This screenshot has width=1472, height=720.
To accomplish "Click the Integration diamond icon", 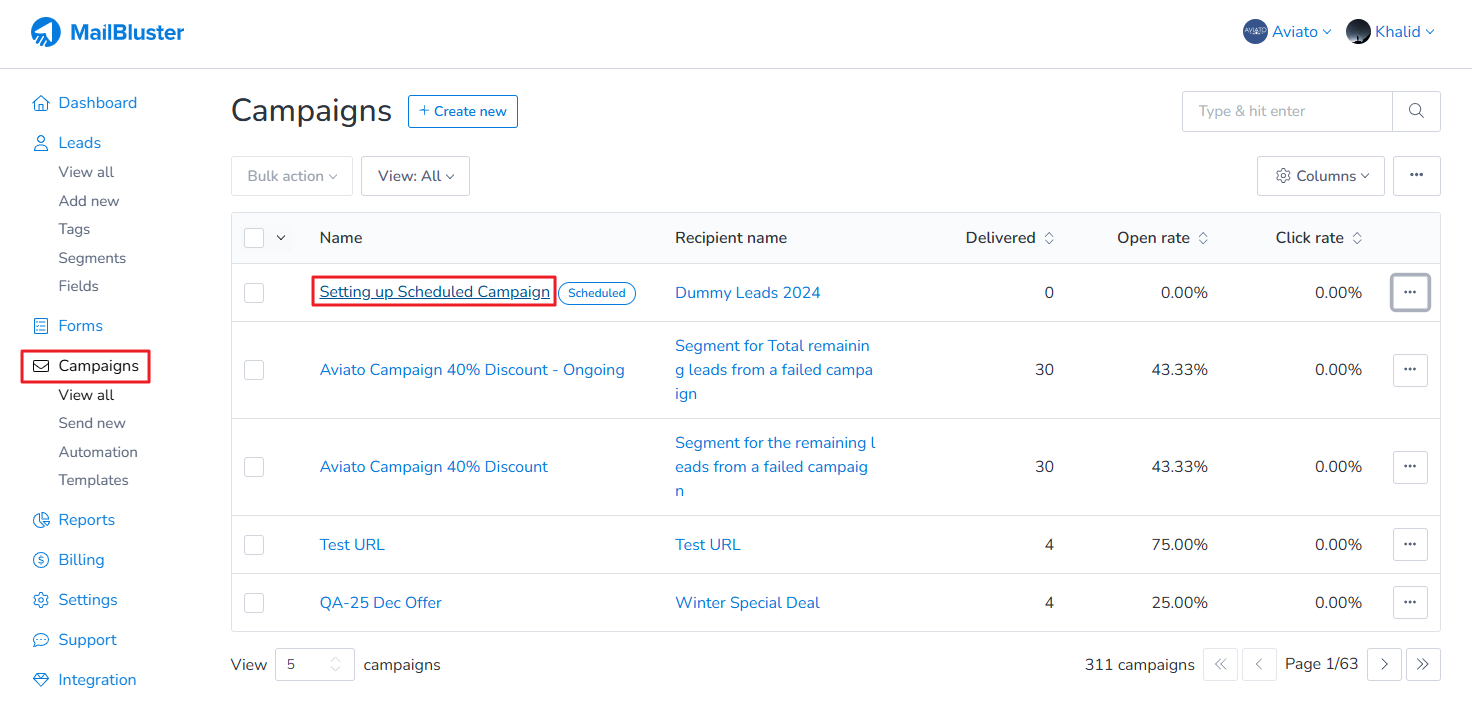I will (x=41, y=680).
